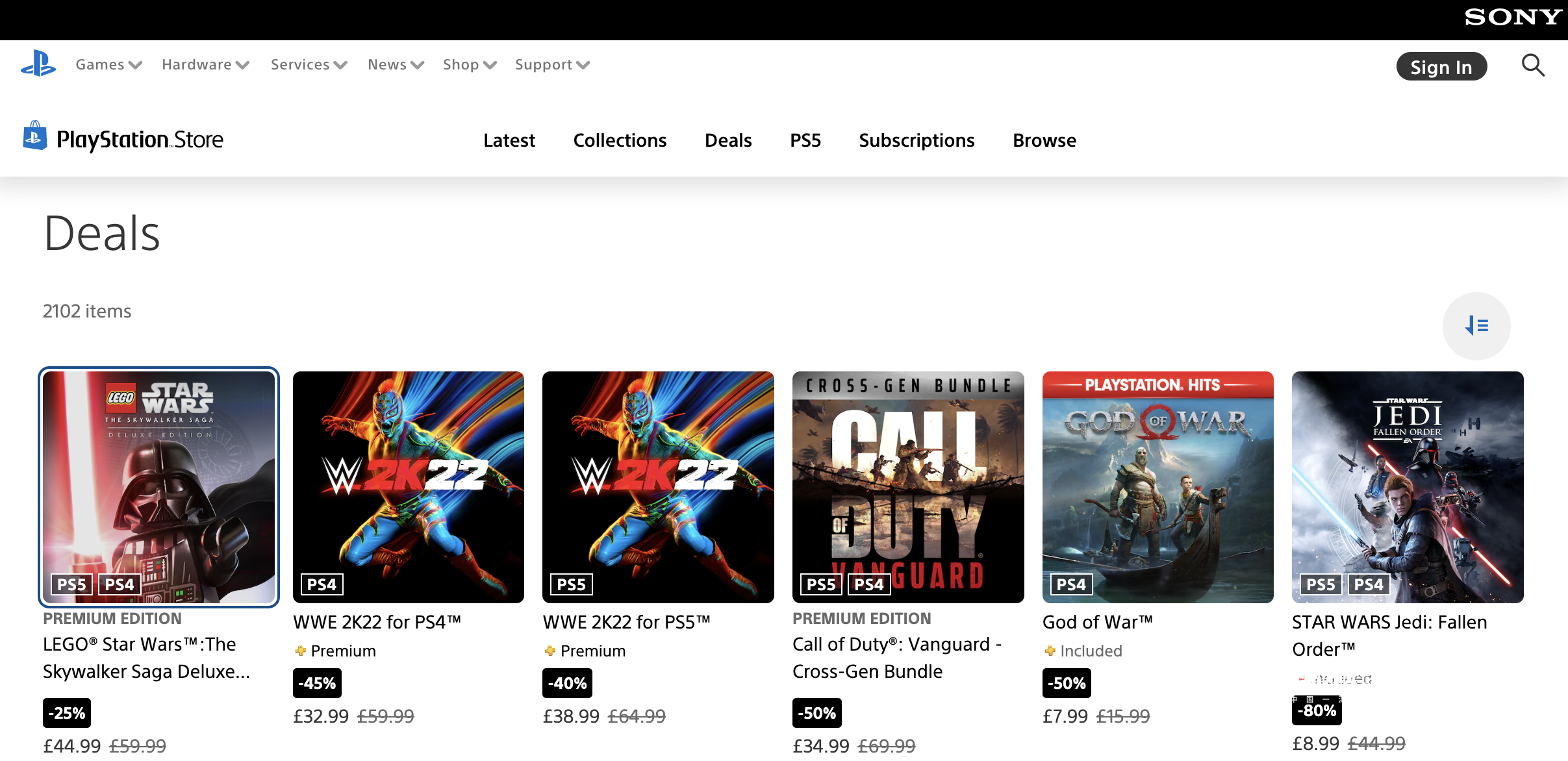The image size is (1568, 761).
Task: Expand the Services dropdown menu
Action: 309,64
